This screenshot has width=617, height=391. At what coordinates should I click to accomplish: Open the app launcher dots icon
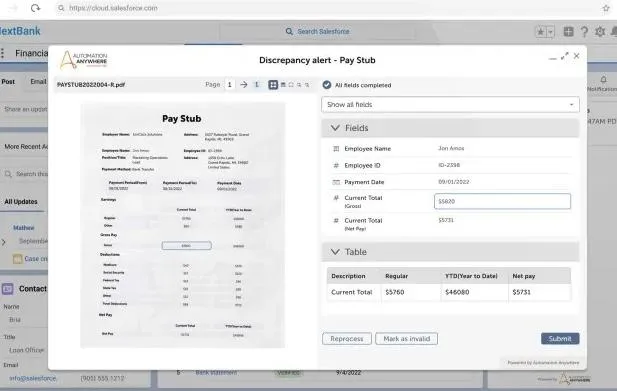3,53
